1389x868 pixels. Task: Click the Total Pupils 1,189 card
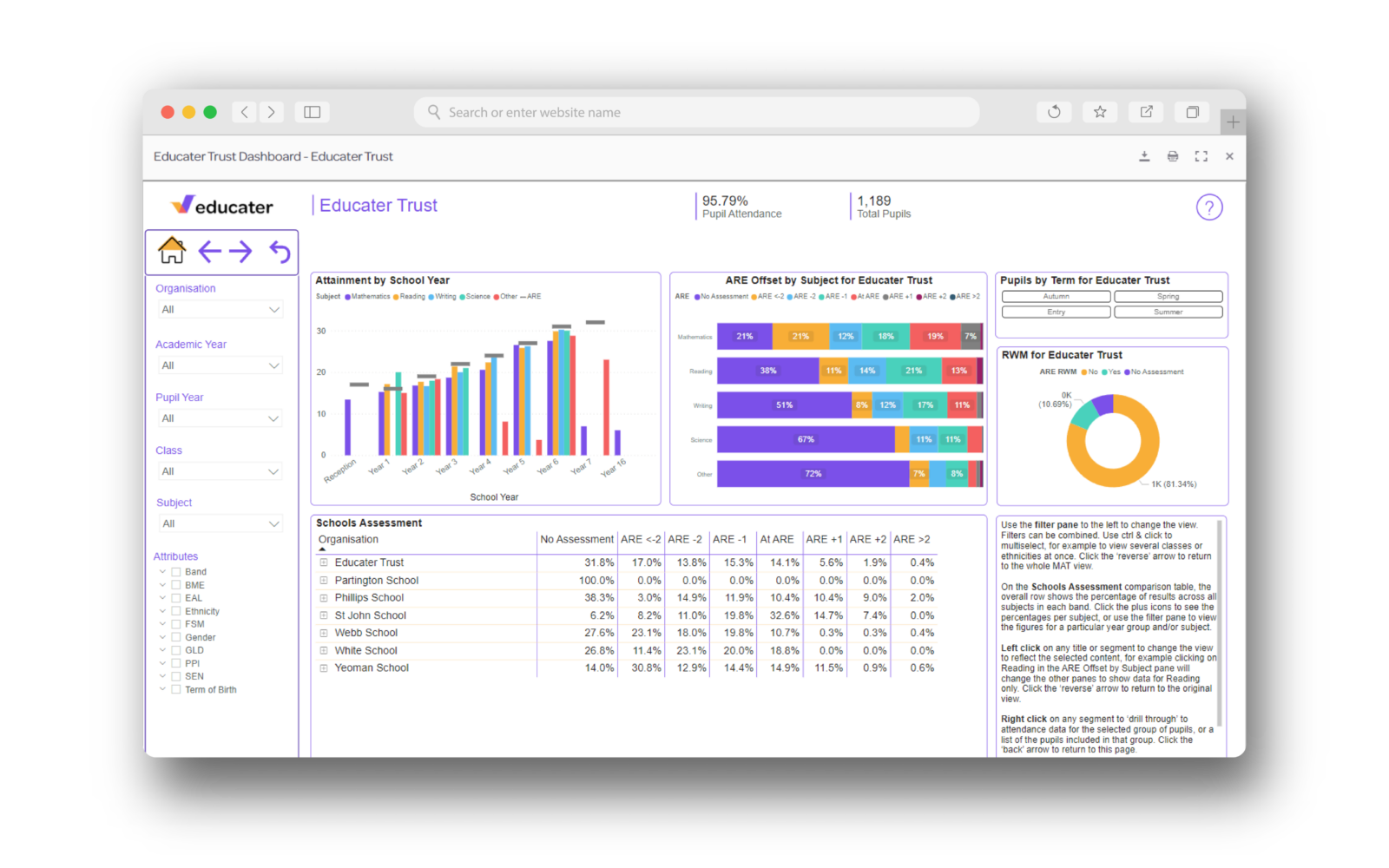(883, 207)
